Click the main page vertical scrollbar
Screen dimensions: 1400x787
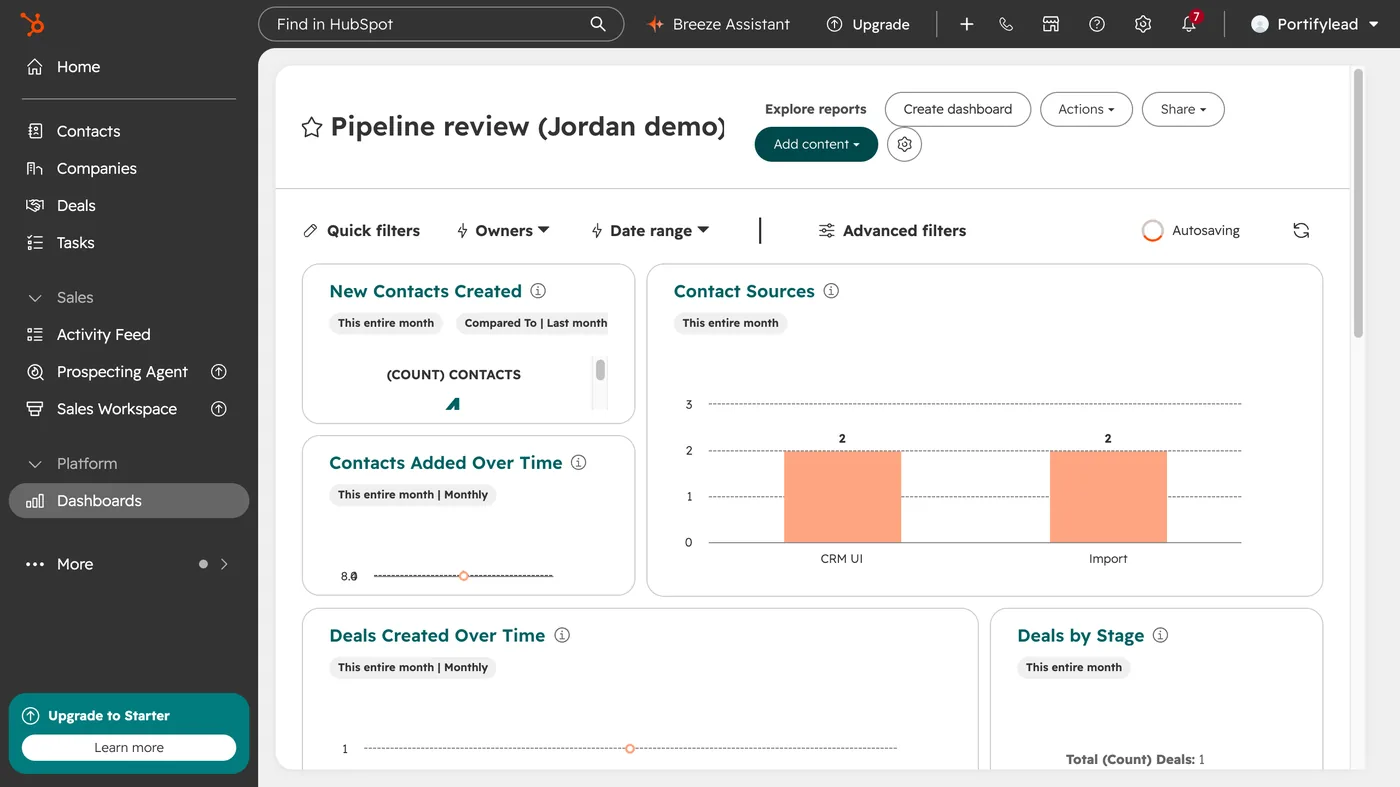[1358, 204]
